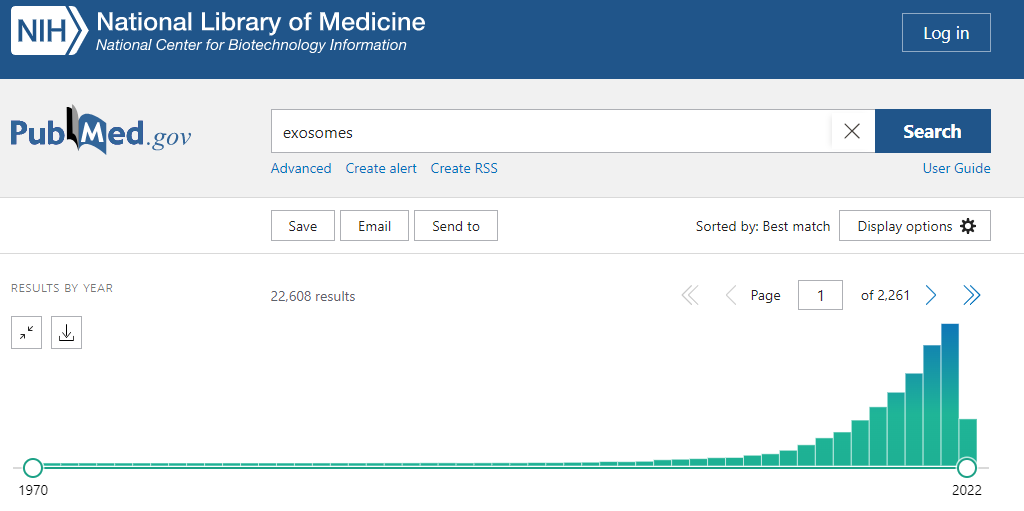Screen dimensions: 1024x511
Task: Clear the search box with X icon
Action: (x=852, y=132)
